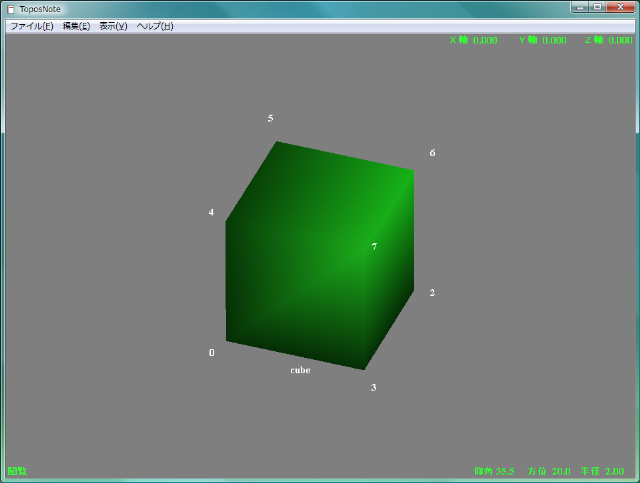Click the Z軸 0.000 readout
Screen dimensions: 640x483
[x=609, y=40]
